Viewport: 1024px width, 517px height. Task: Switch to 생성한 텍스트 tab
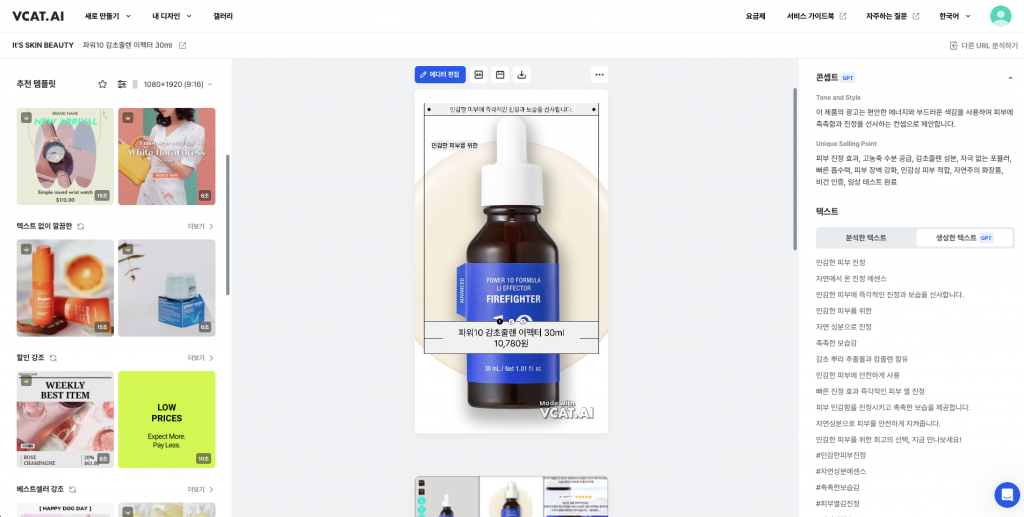click(965, 238)
